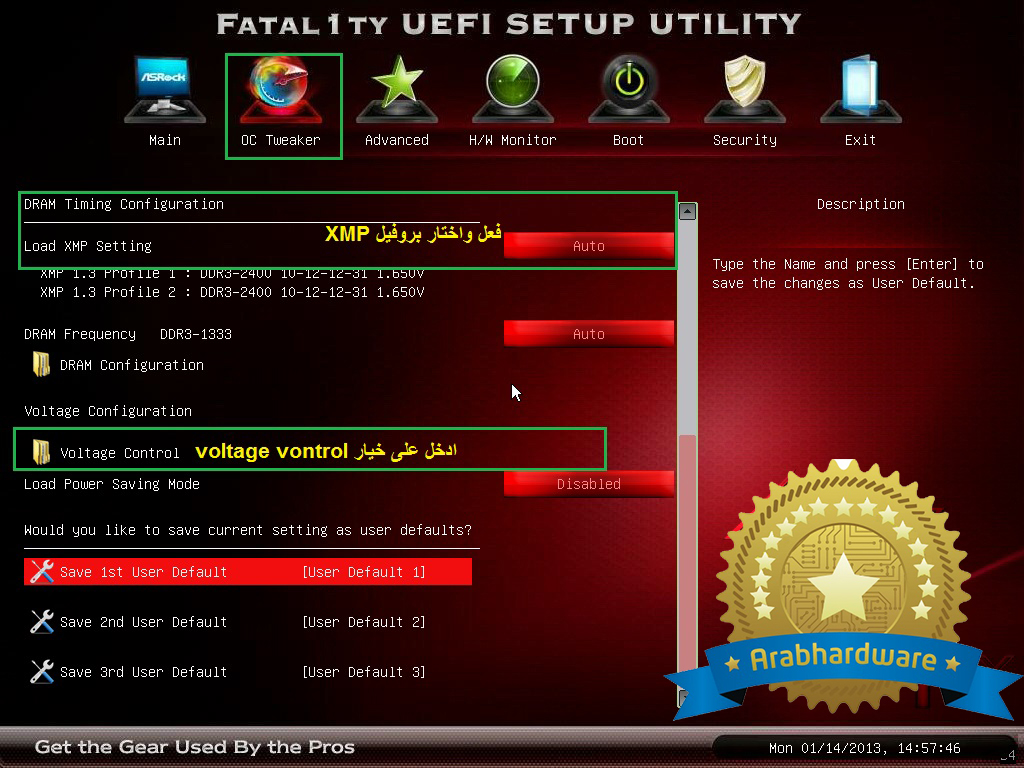Edit the [User Default 3] name field
The height and width of the screenshot is (768, 1024).
tap(364, 672)
